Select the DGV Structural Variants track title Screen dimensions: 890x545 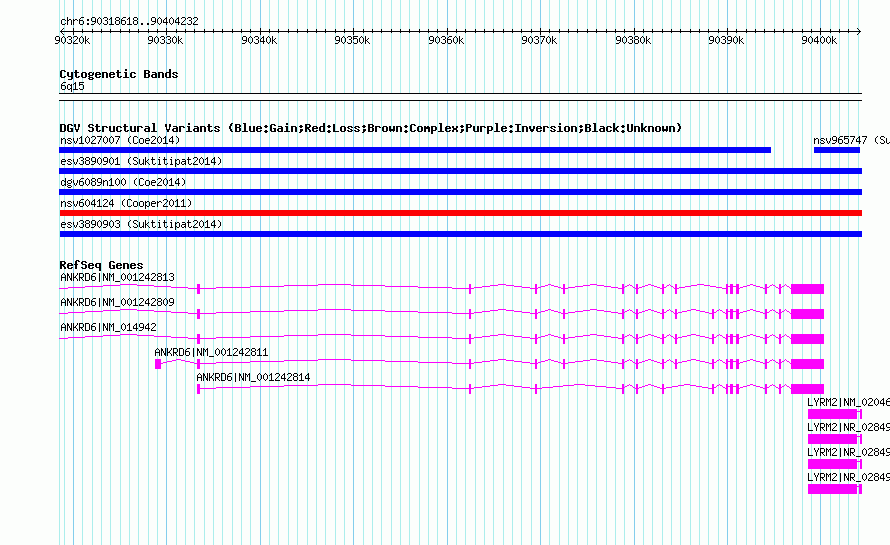[x=370, y=128]
